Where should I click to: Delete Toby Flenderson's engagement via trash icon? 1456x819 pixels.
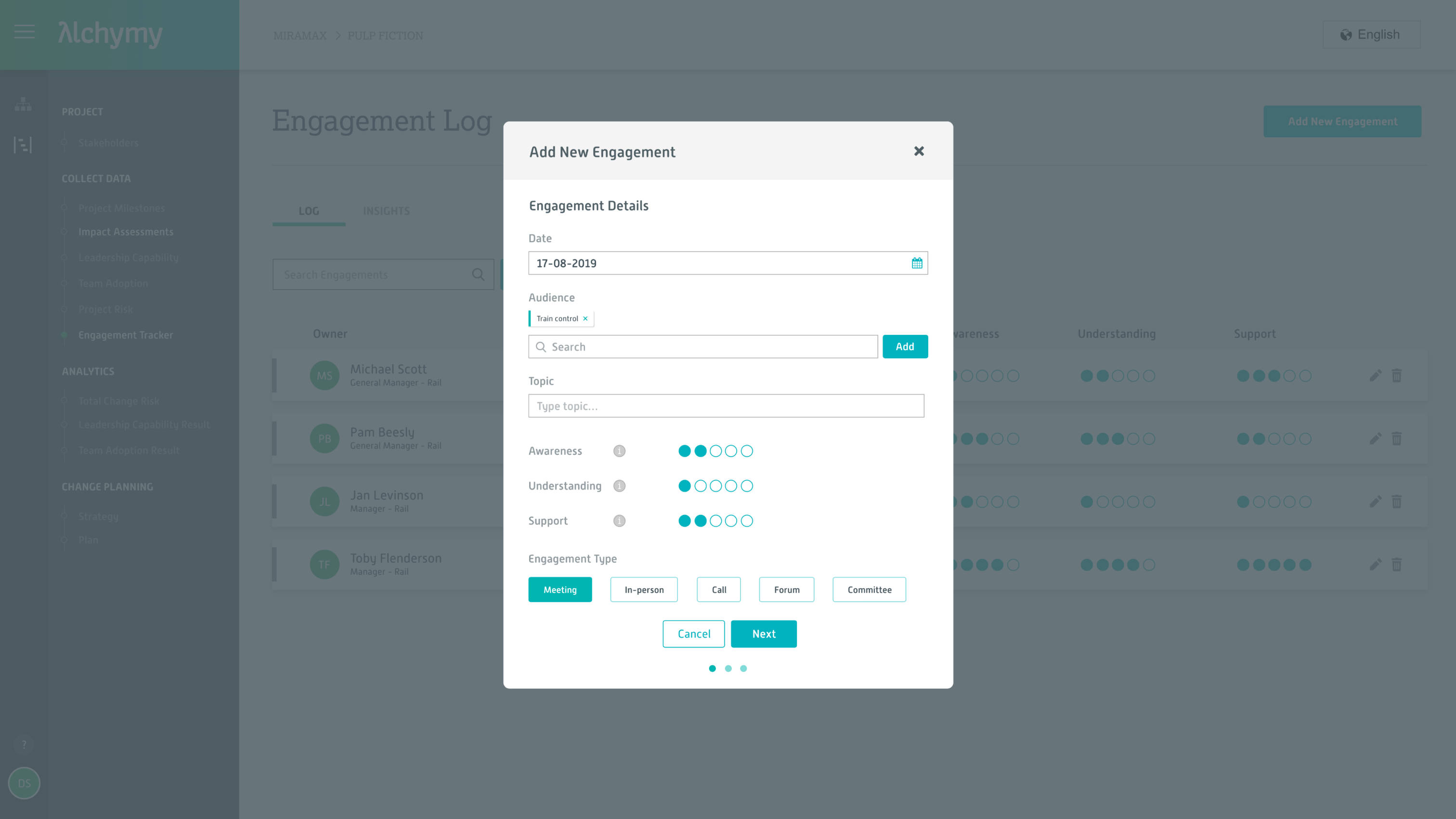pyautogui.click(x=1397, y=564)
